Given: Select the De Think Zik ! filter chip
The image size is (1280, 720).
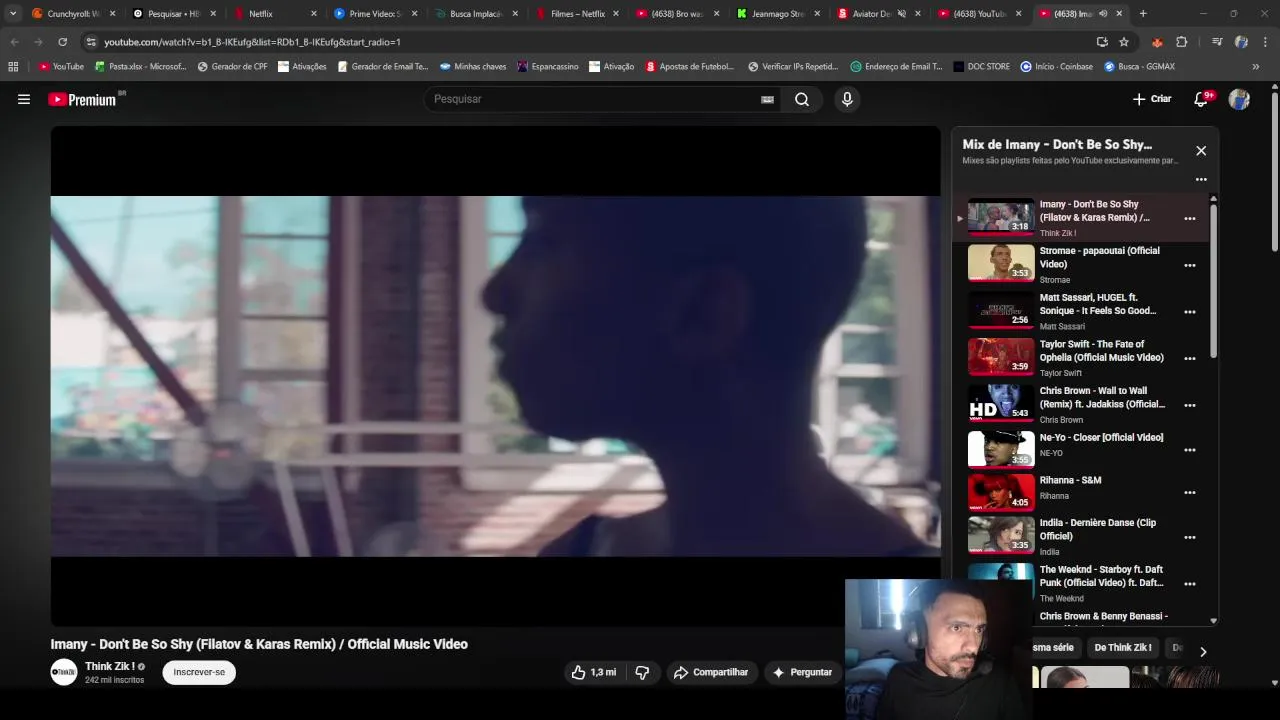Looking at the screenshot, I should [x=1122, y=647].
